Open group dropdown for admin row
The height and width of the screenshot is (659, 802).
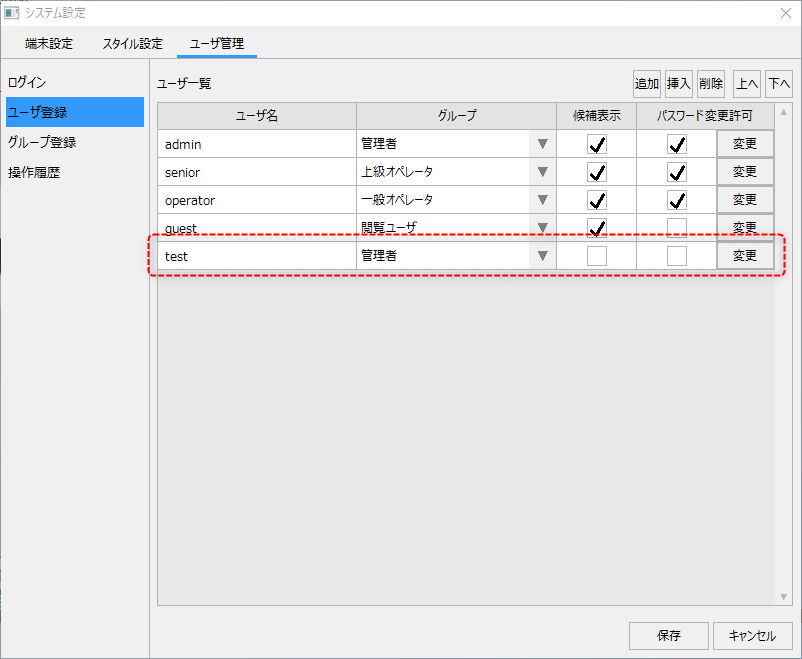[x=543, y=144]
